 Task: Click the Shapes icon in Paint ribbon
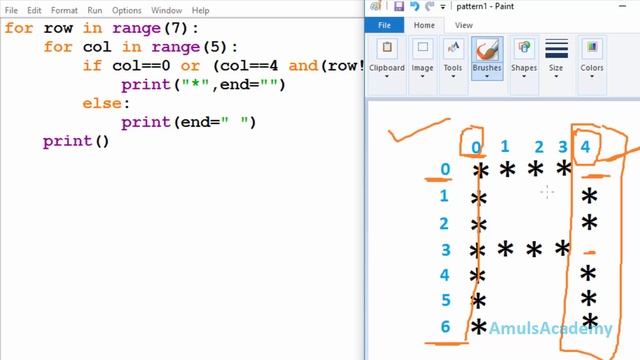(524, 48)
